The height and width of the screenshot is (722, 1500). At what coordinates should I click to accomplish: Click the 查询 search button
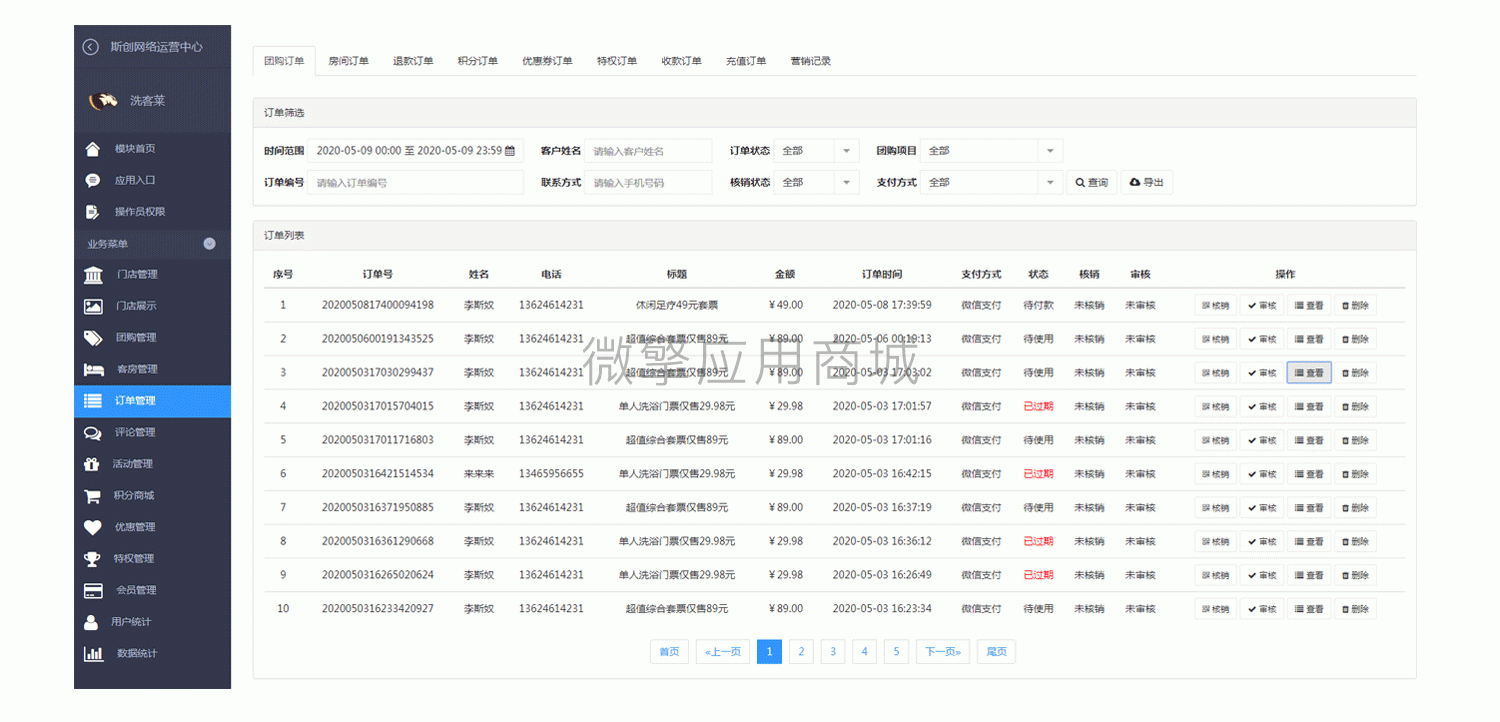[1092, 183]
